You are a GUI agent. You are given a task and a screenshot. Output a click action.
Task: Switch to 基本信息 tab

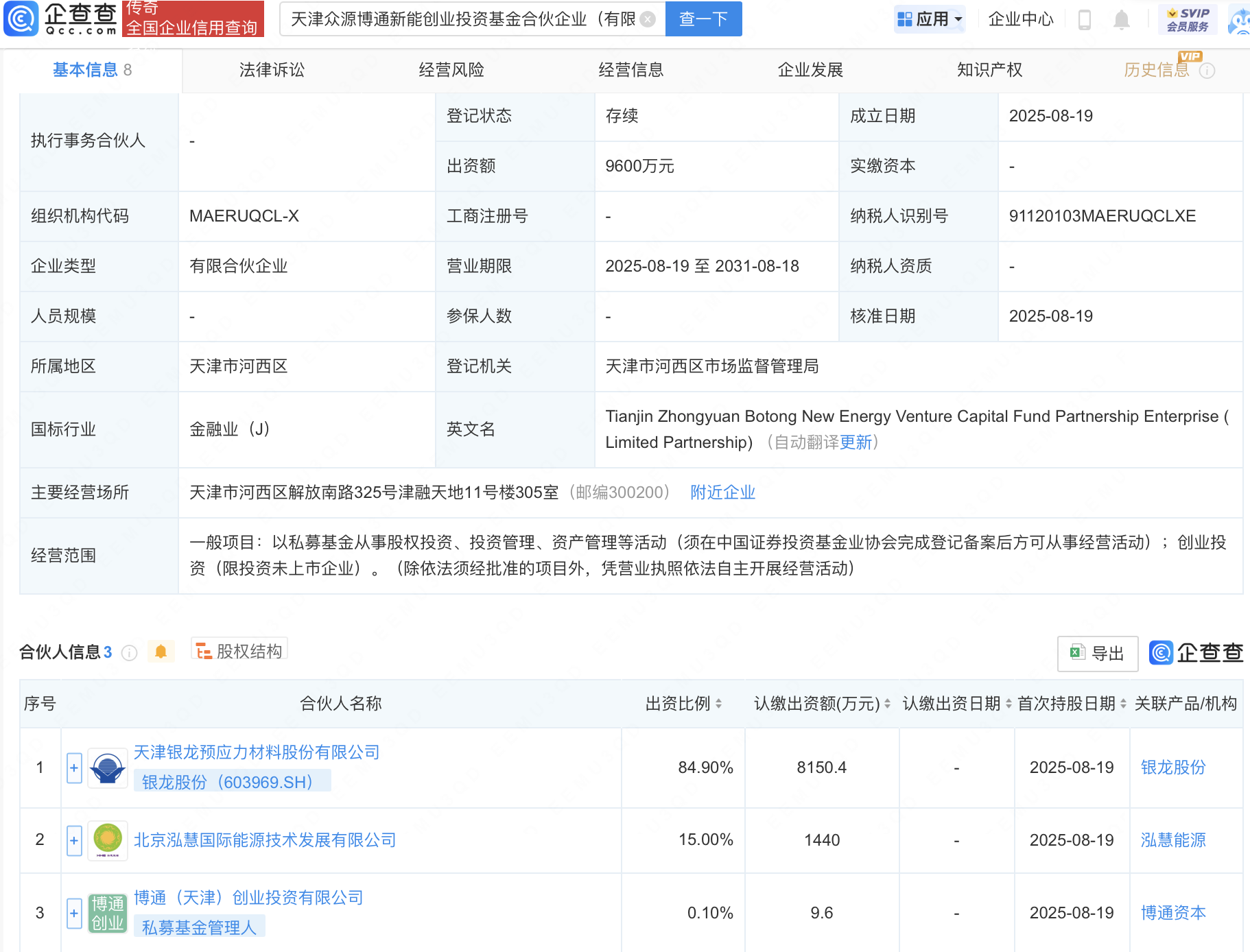(93, 70)
